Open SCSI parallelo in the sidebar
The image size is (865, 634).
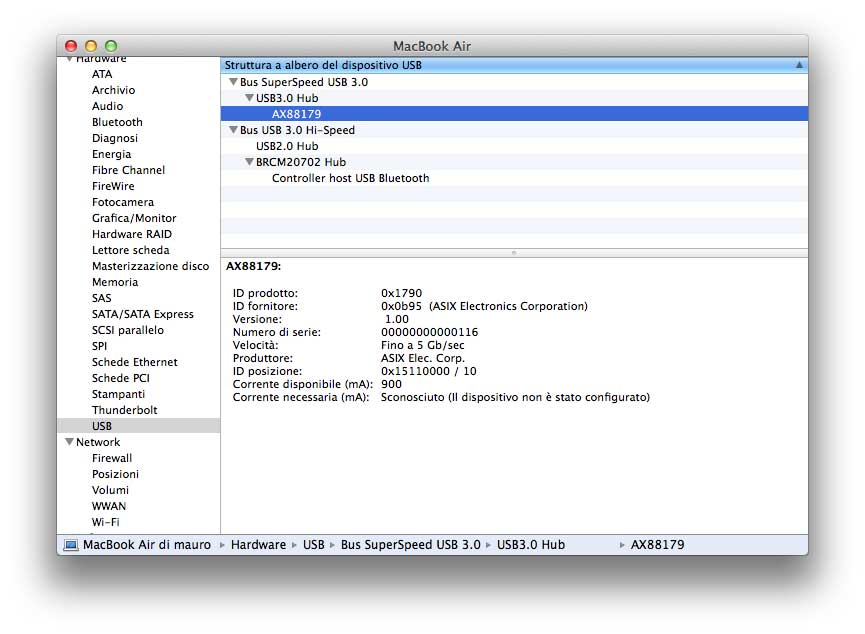click(x=128, y=330)
